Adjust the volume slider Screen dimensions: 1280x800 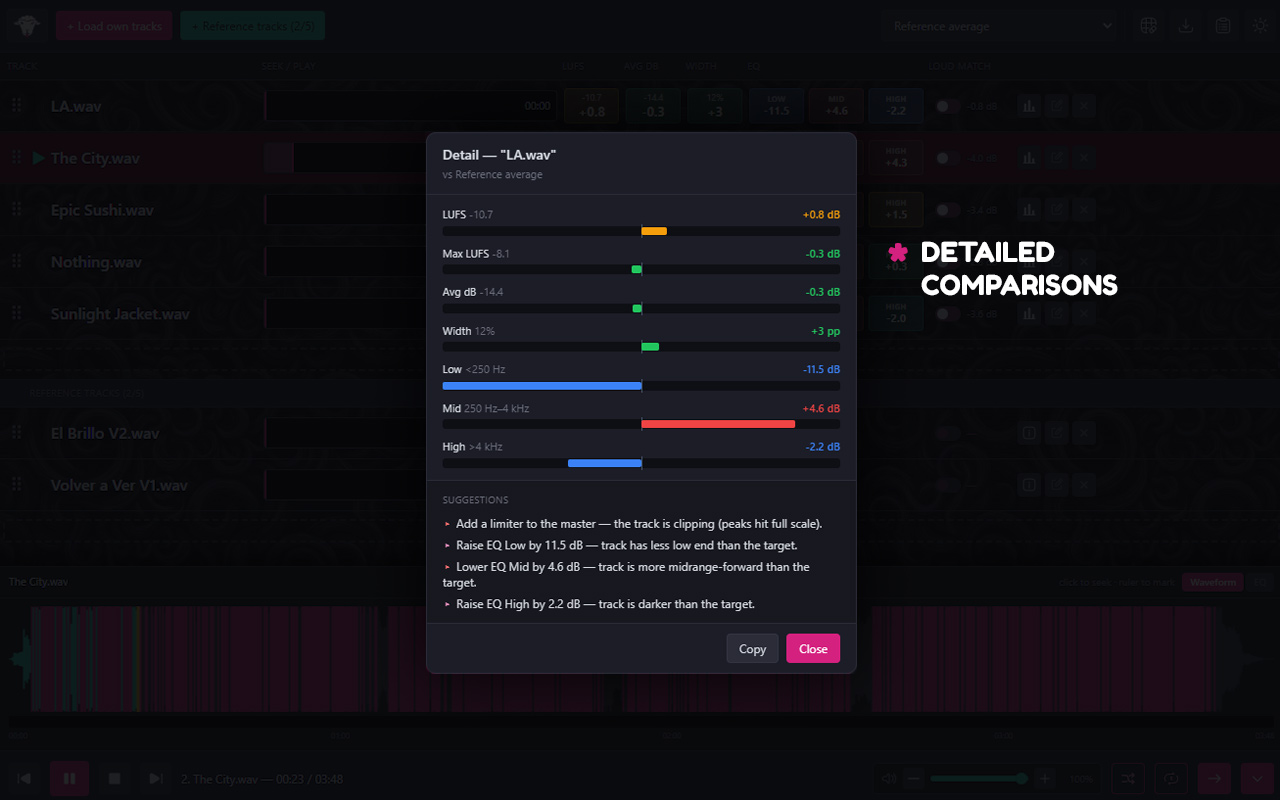[x=979, y=778]
